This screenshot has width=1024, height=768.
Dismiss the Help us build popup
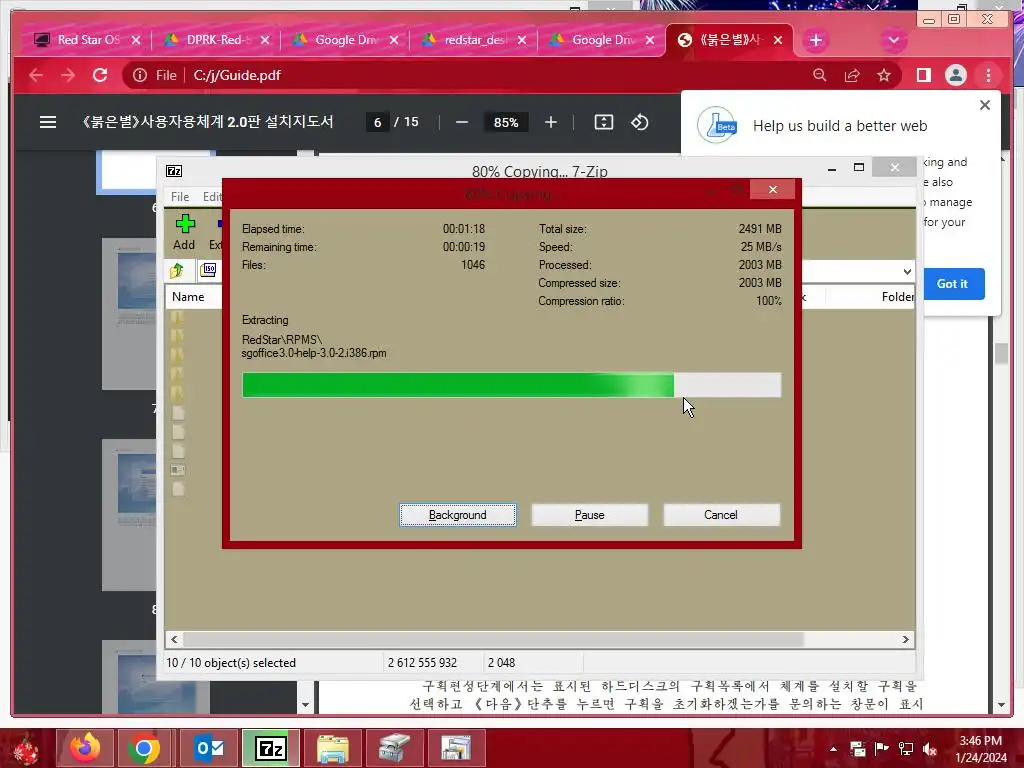pyautogui.click(x=985, y=105)
